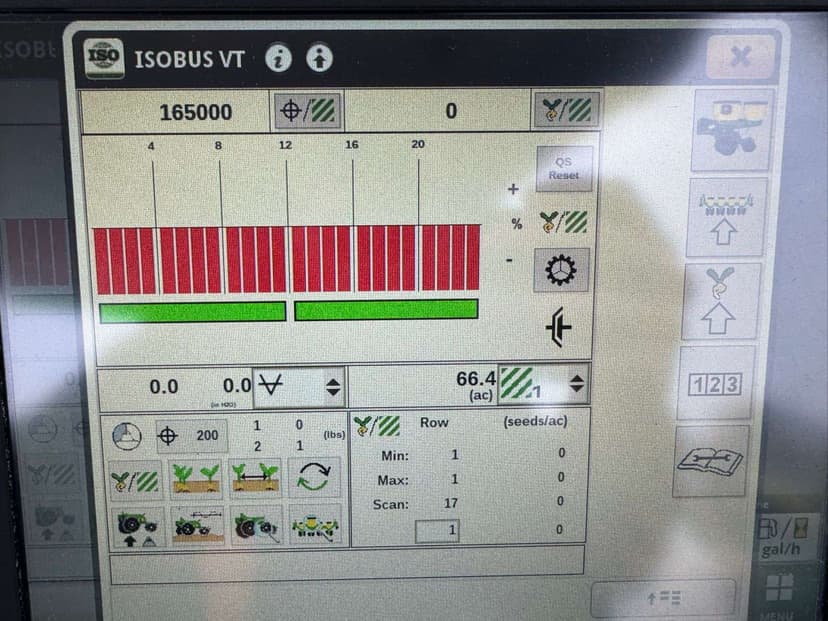Expand the softkey list button at bottom
The width and height of the screenshot is (828, 621).
(x=662, y=598)
